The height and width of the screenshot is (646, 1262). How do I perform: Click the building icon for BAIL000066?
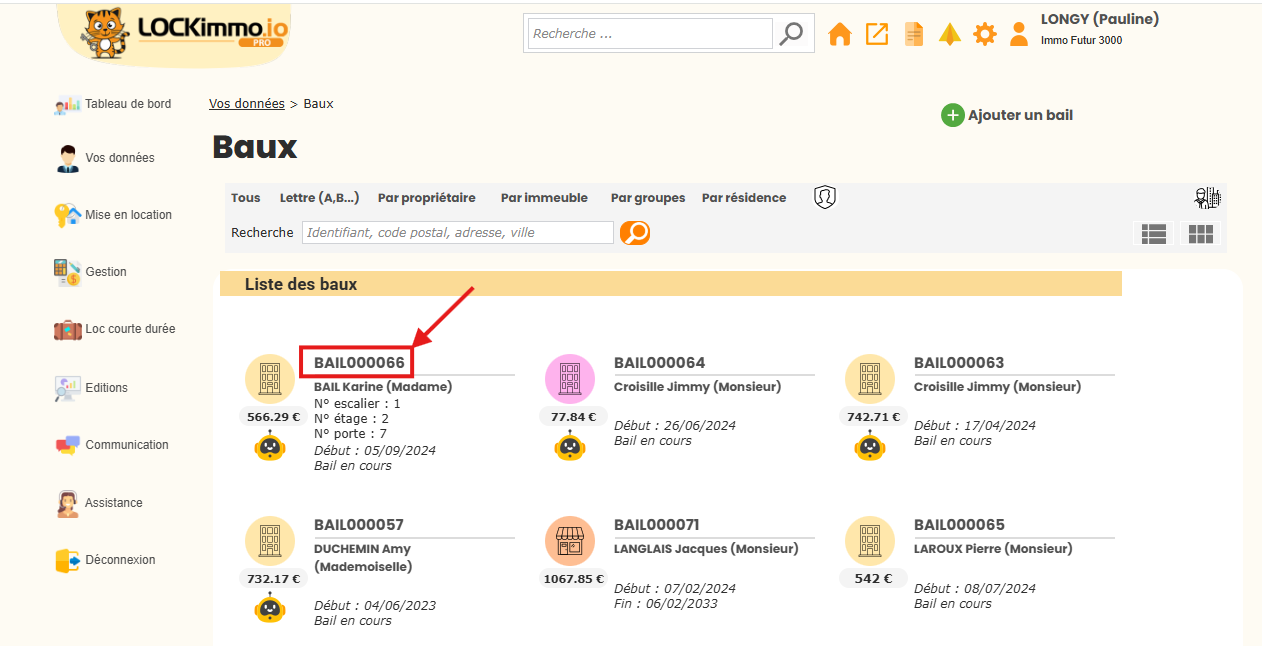270,379
